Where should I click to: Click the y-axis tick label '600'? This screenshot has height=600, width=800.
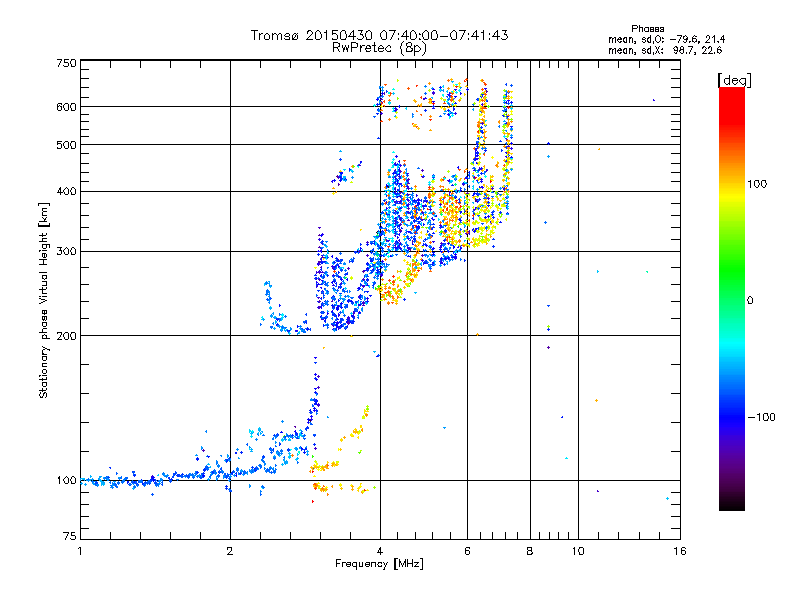pyautogui.click(x=66, y=107)
